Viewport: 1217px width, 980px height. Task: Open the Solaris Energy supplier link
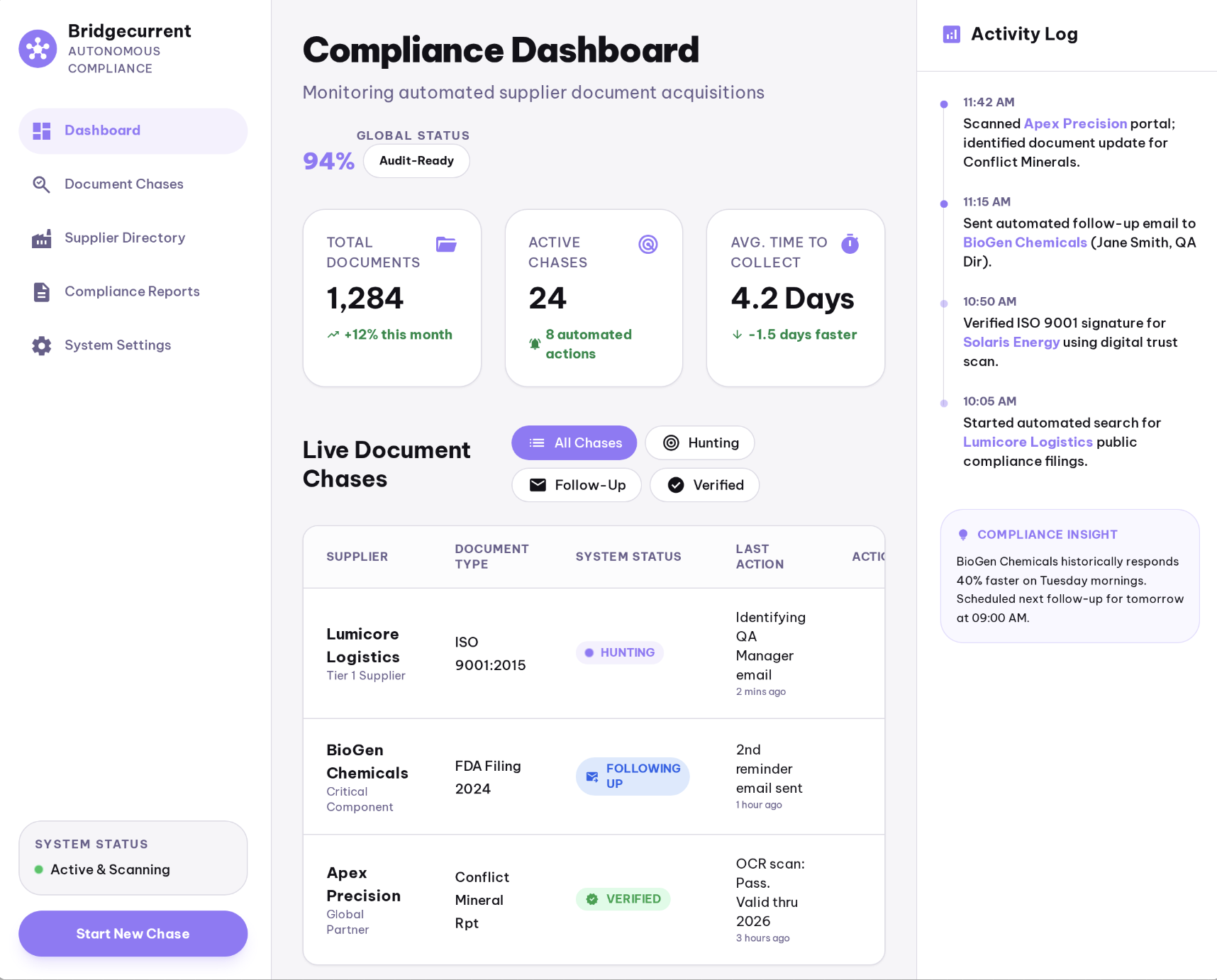(x=1011, y=342)
